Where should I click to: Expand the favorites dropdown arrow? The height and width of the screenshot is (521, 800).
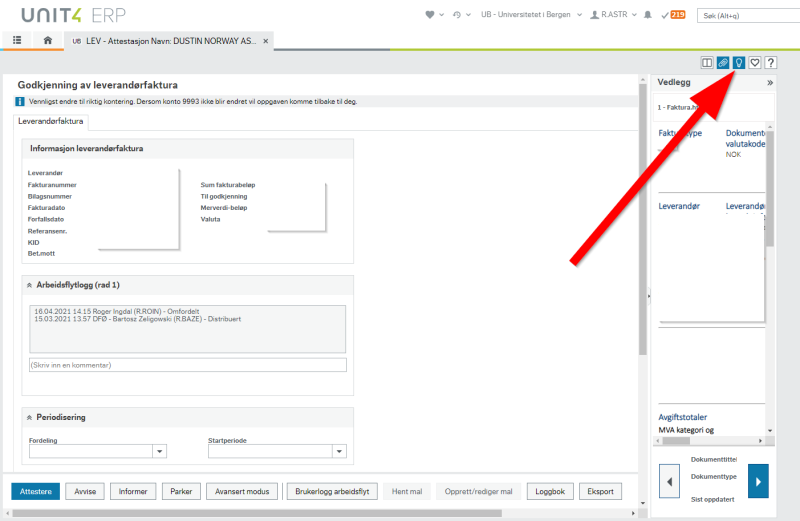(x=441, y=15)
